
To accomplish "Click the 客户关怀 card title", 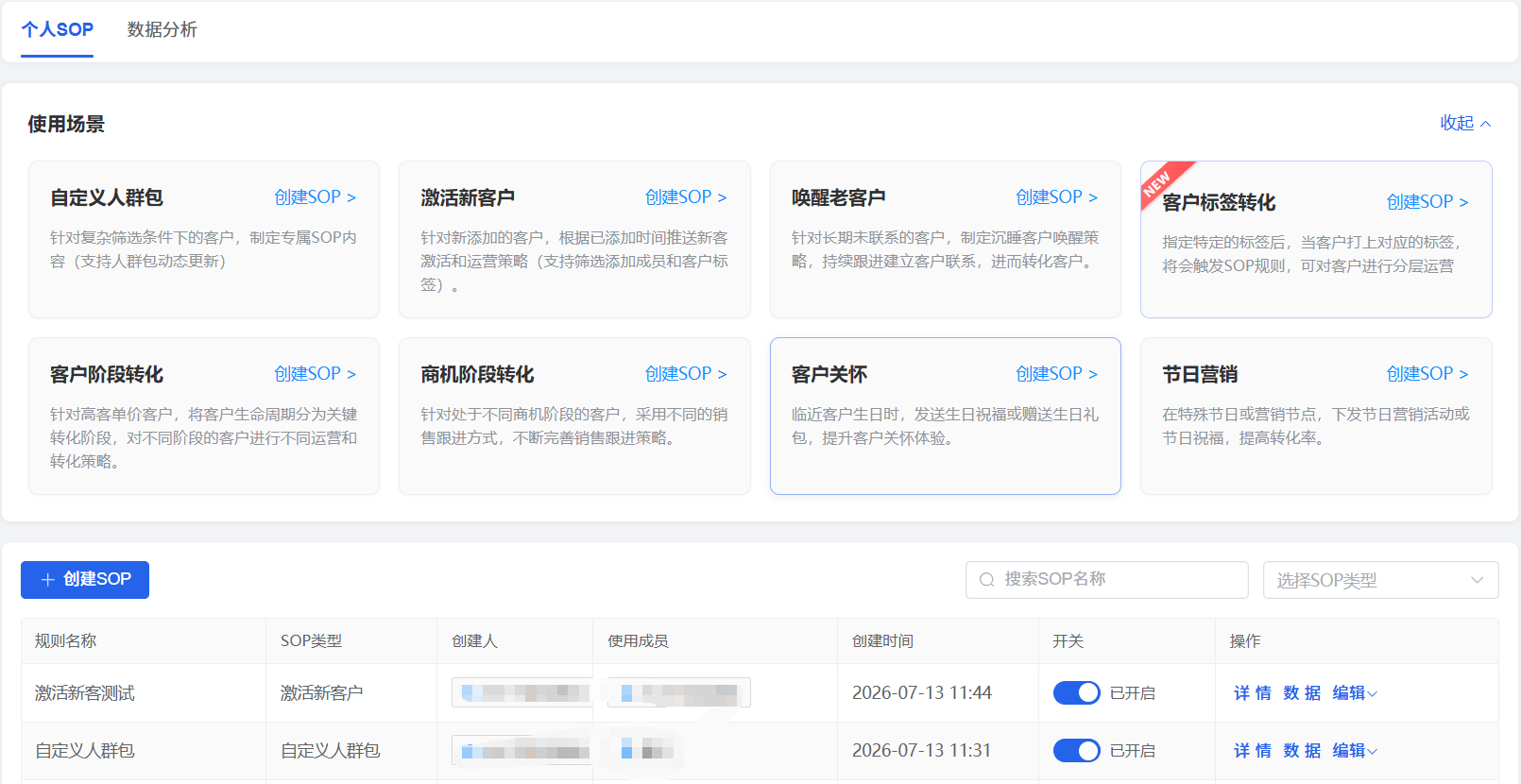I will pyautogui.click(x=829, y=375).
